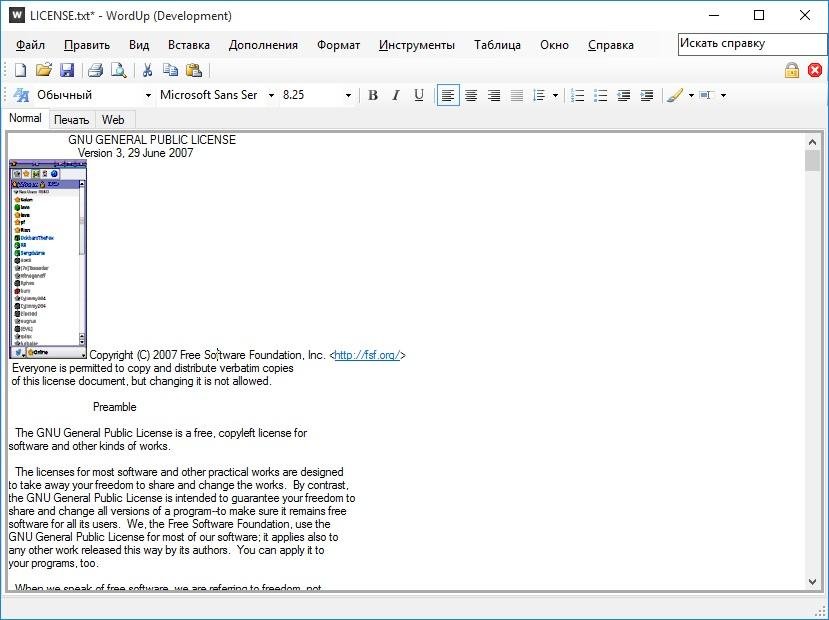The image size is (829, 620).
Task: Click the padlock icon in the toolbar
Action: 791,70
